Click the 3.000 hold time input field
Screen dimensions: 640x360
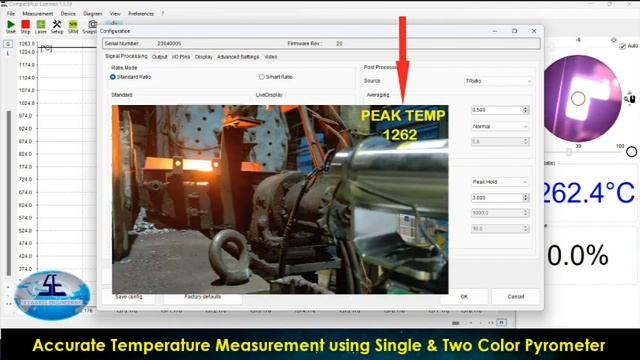click(x=497, y=198)
